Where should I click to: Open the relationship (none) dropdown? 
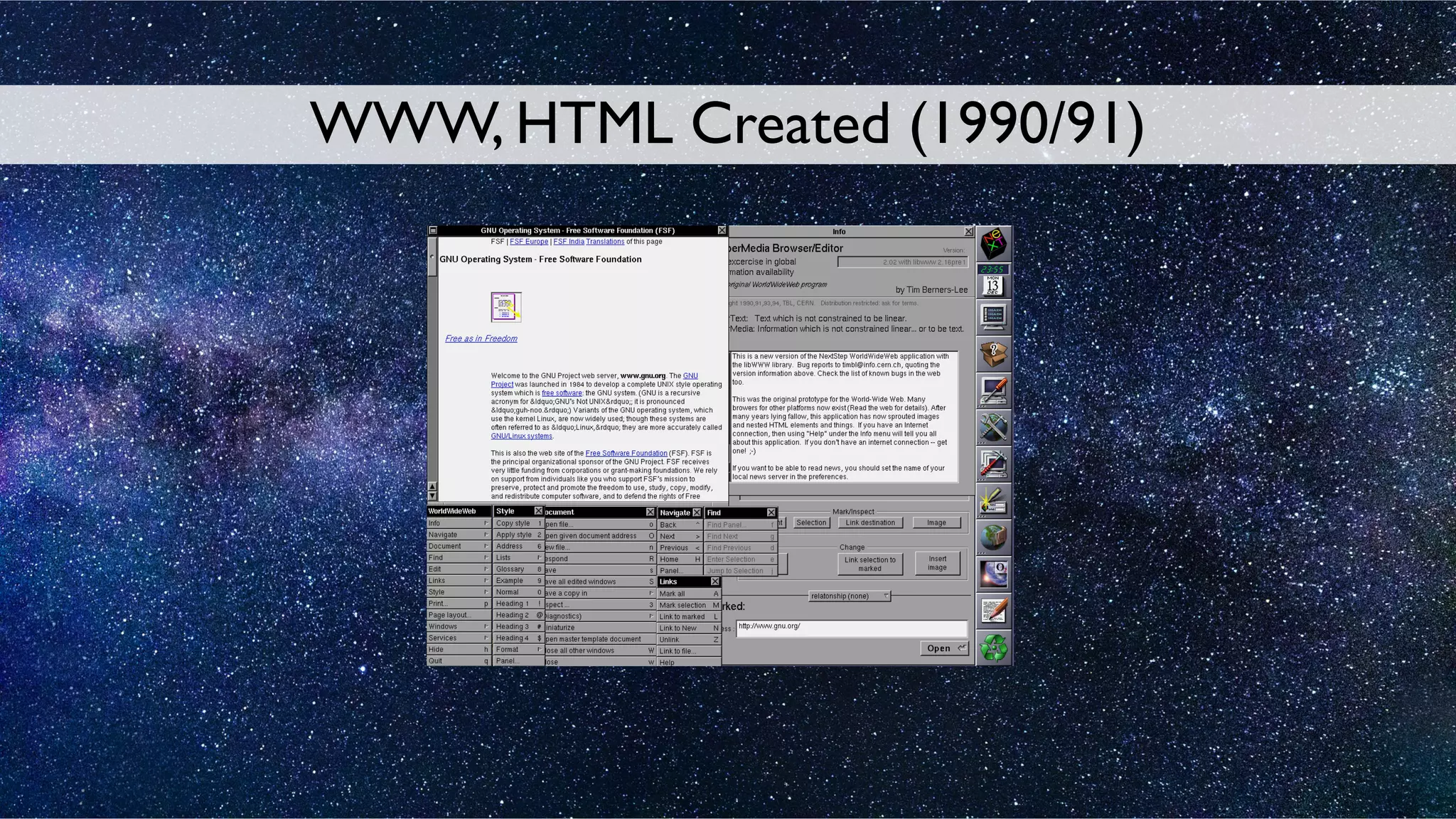(x=850, y=596)
